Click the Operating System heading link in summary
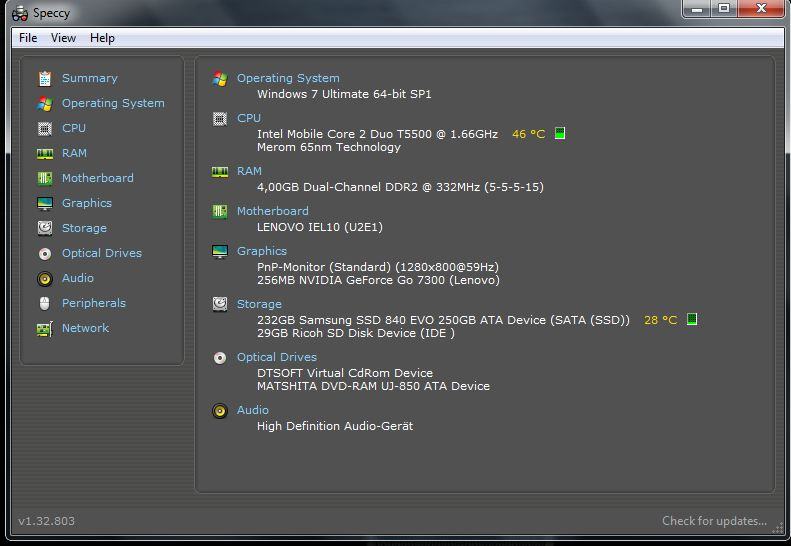 tap(288, 78)
